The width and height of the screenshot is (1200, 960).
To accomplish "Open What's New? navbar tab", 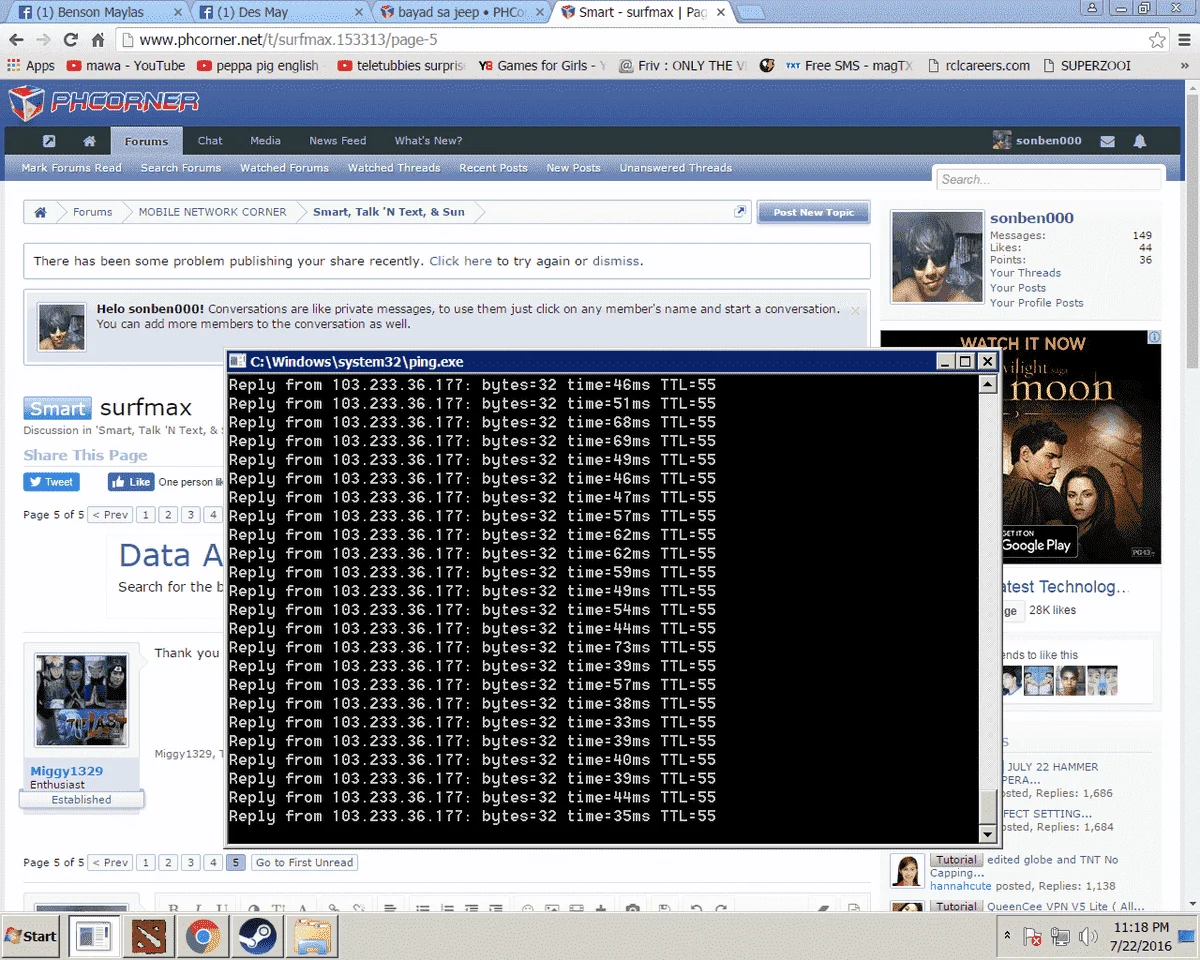I will 428,141.
